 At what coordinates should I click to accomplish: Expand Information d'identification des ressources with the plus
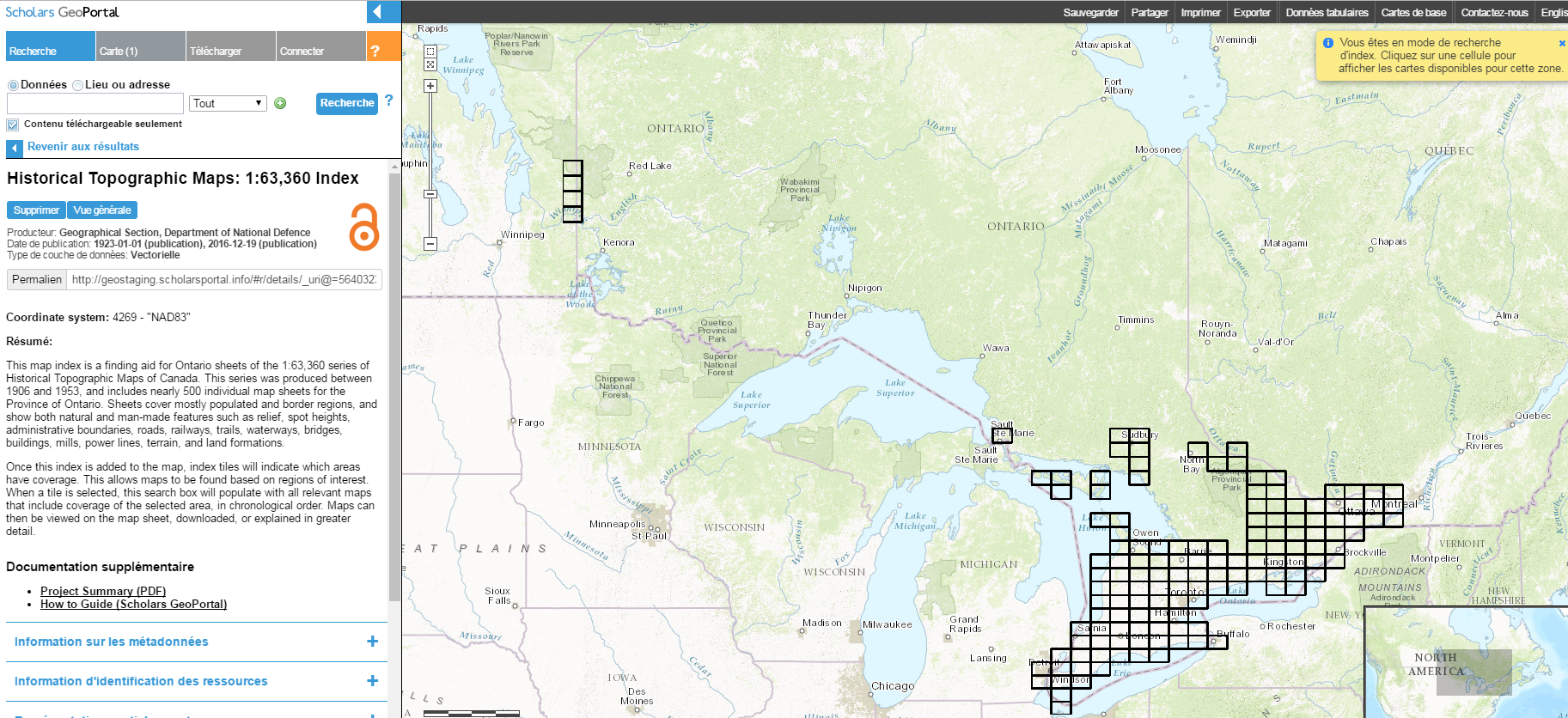pos(373,681)
